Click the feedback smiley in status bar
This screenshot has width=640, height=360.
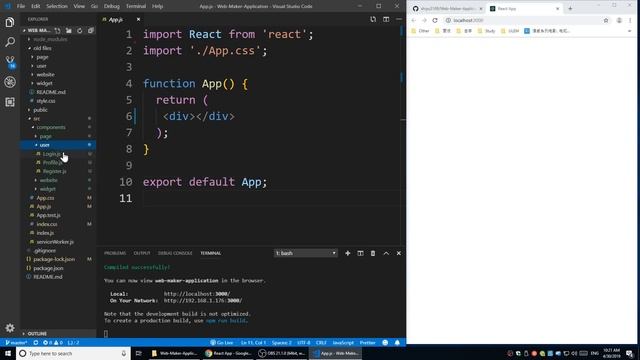385,342
